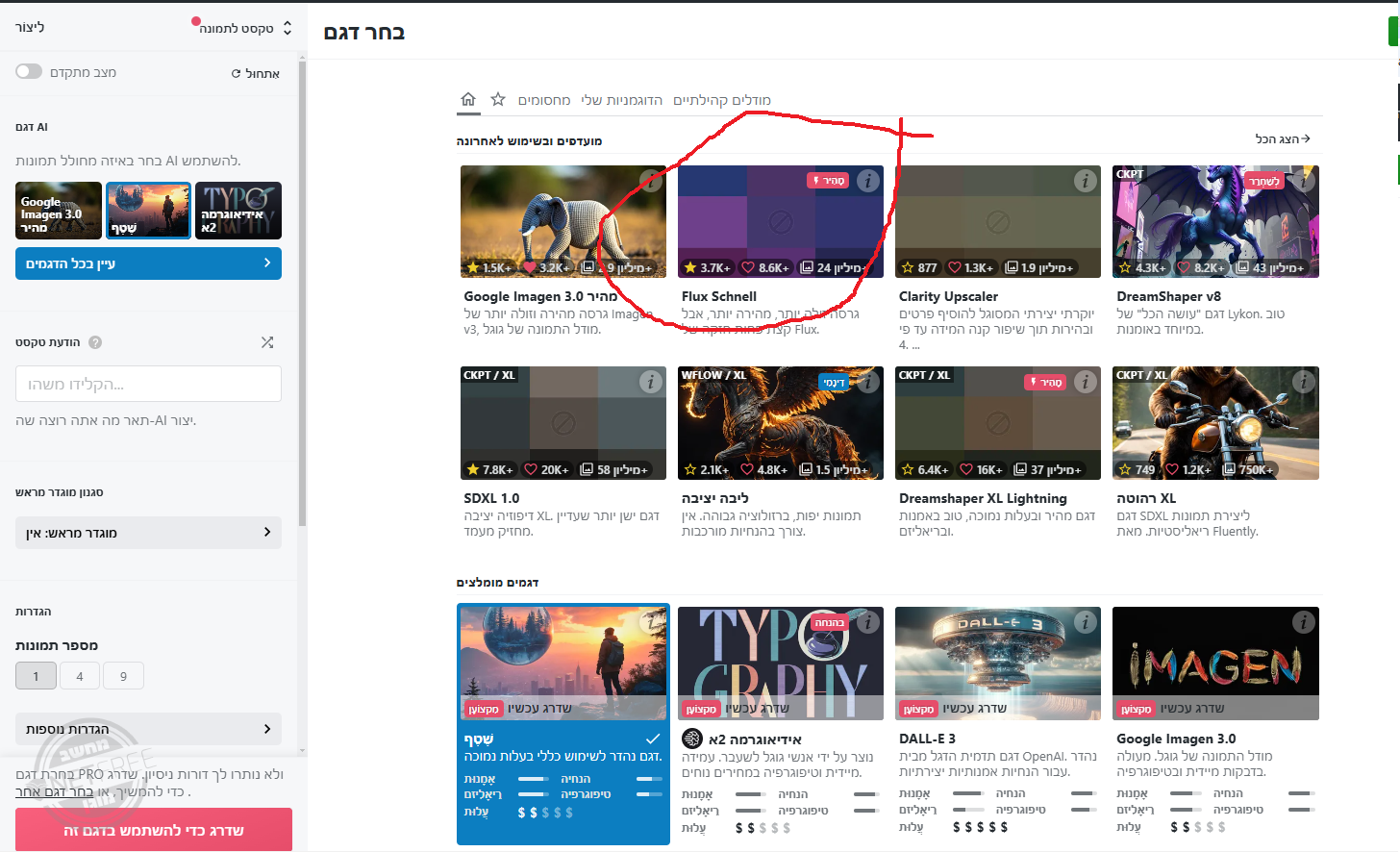Screen dimensions: 1400x852
Task: Open info icon on Clarity Upscaler card
Action: 1086,181
